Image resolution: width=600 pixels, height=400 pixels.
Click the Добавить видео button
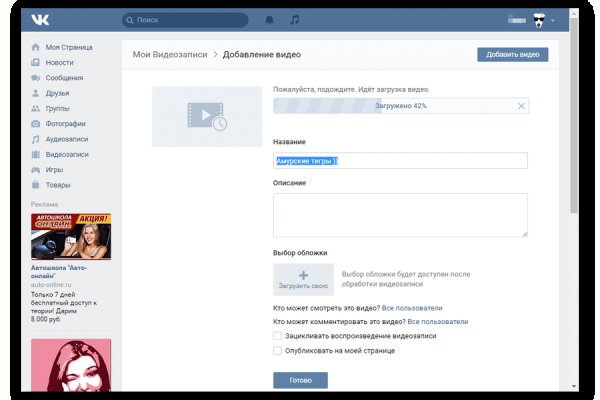click(x=512, y=54)
